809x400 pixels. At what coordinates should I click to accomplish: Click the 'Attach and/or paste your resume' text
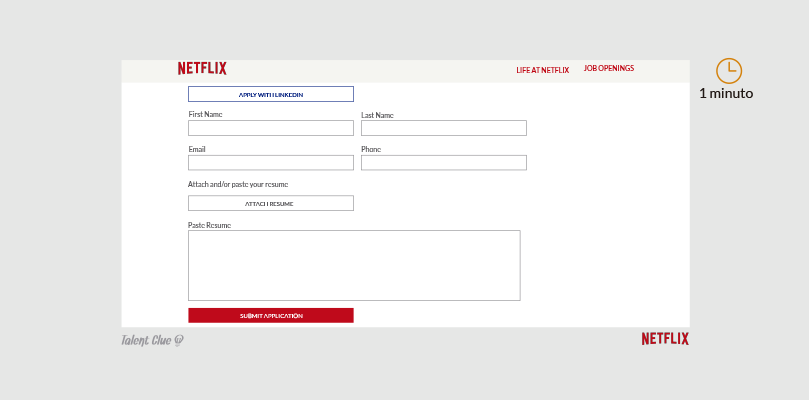coord(238,184)
